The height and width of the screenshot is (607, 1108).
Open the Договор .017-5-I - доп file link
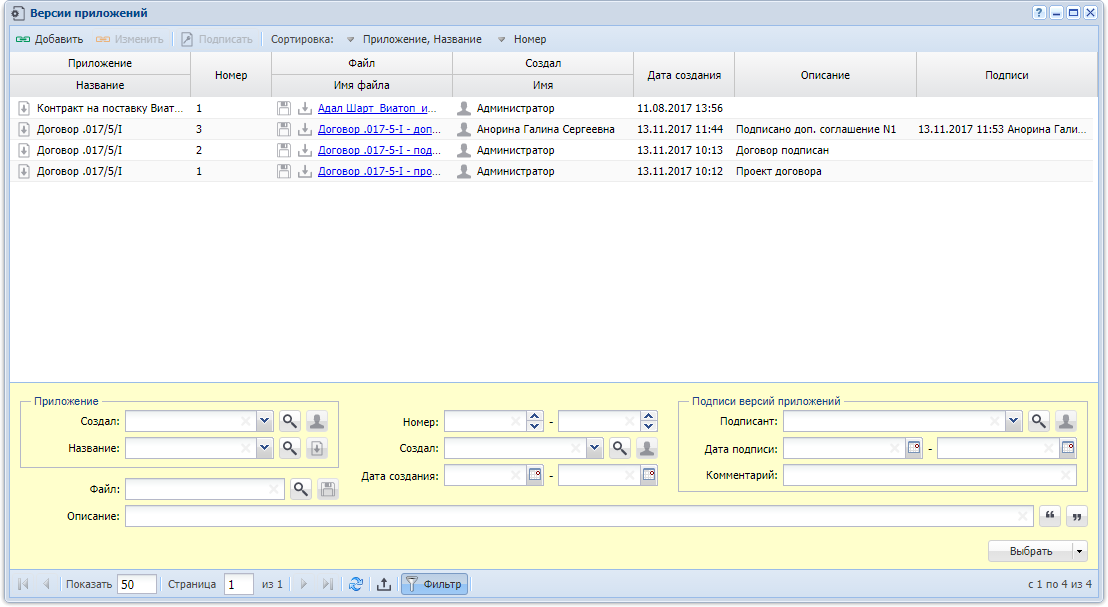(379, 129)
